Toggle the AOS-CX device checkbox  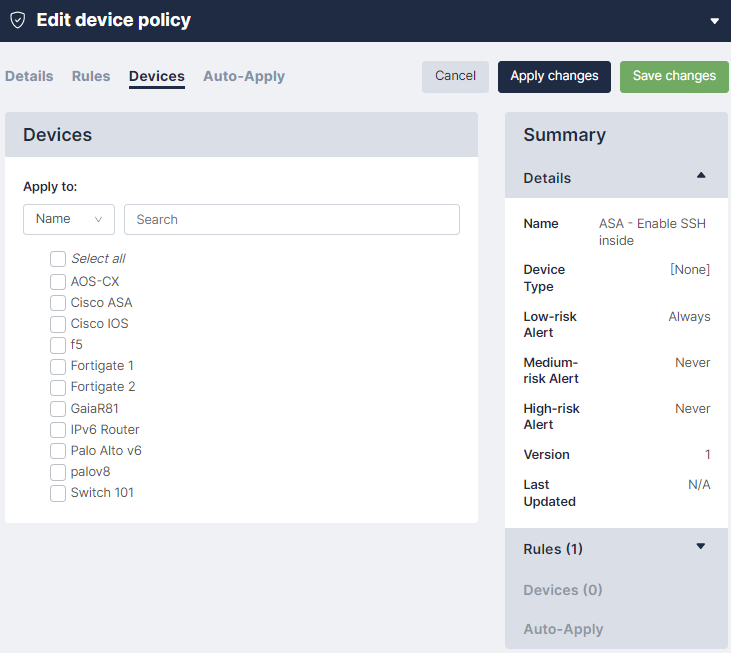click(58, 282)
